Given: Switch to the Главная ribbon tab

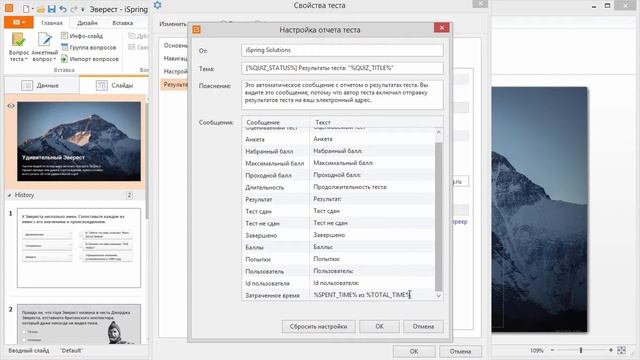Looking at the screenshot, I should (x=52, y=23).
